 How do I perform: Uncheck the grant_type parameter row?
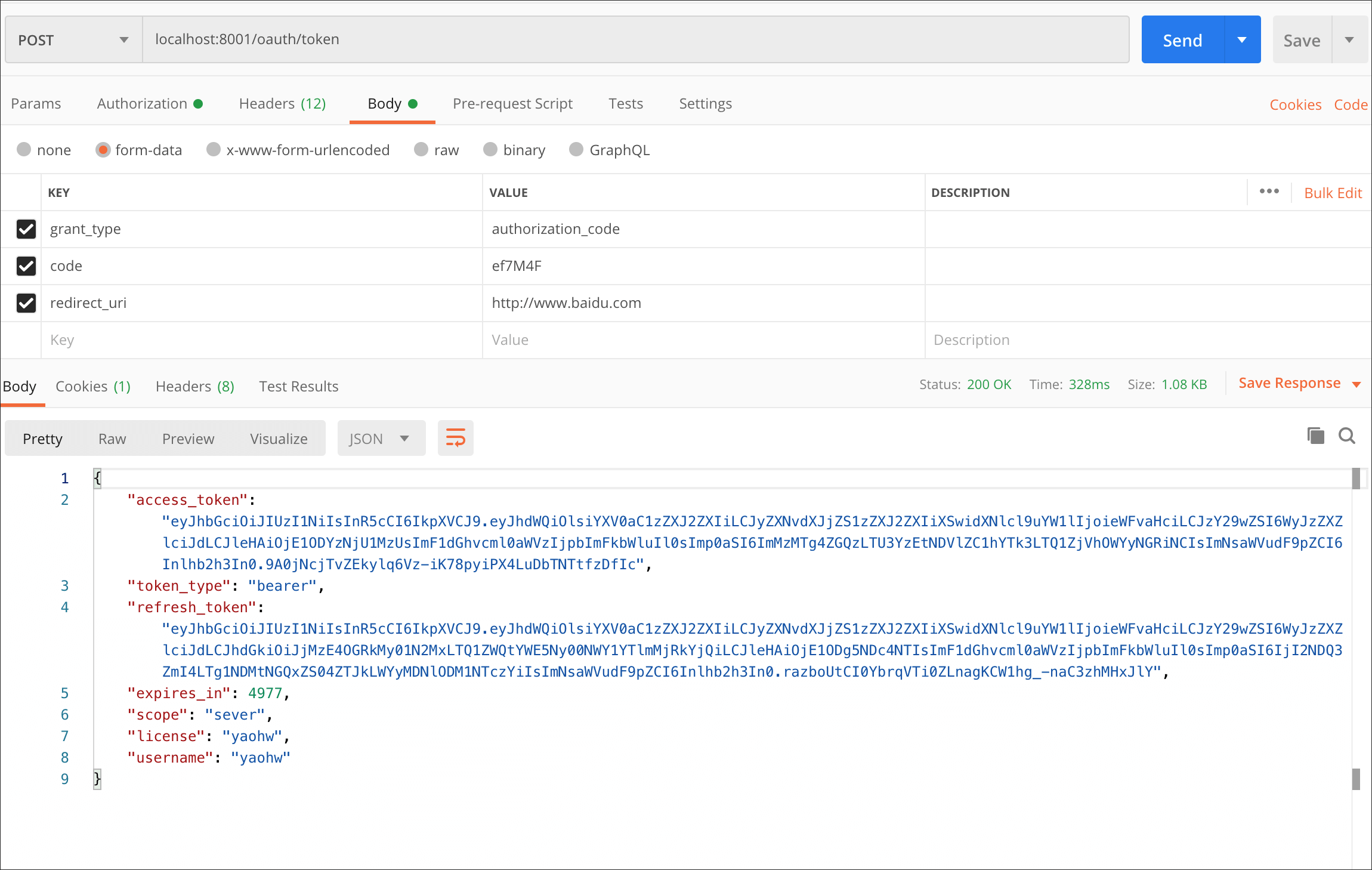pos(26,229)
